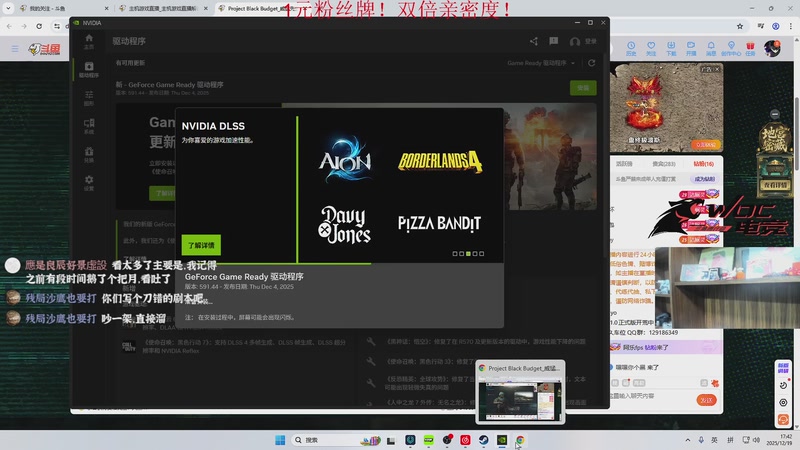Open Douyu user profile avatar
800x450 pixels.
[x=772, y=48]
